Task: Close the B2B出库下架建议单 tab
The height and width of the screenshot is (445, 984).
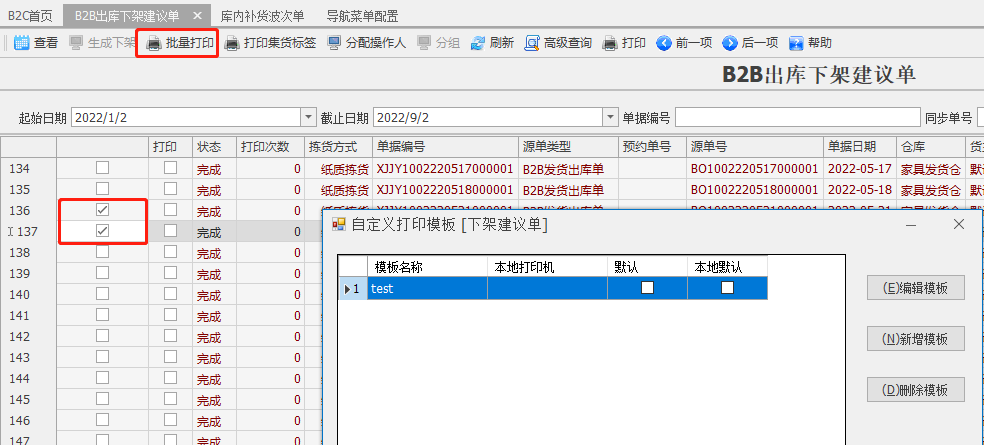Action: tap(197, 16)
